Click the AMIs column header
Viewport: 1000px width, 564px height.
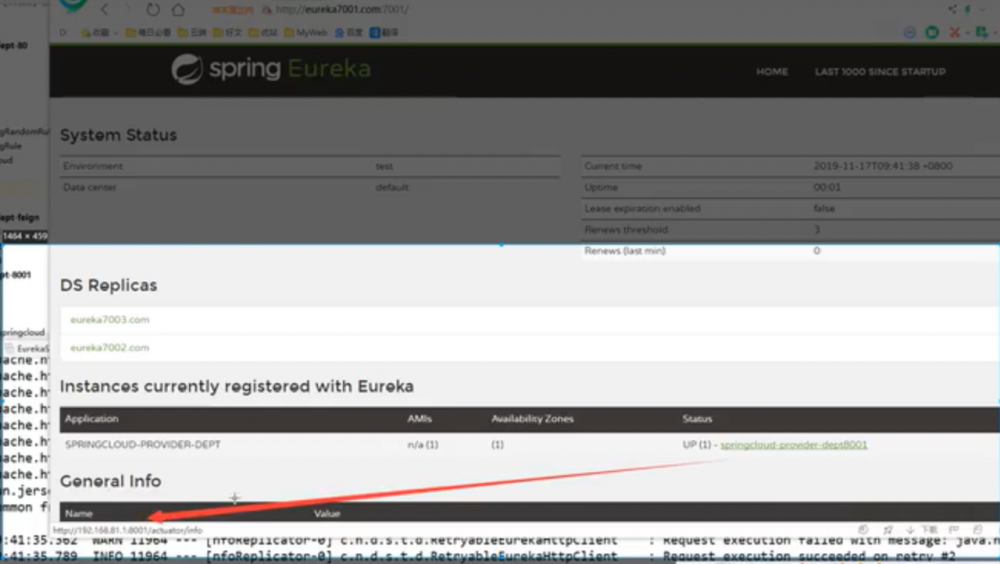(x=420, y=419)
